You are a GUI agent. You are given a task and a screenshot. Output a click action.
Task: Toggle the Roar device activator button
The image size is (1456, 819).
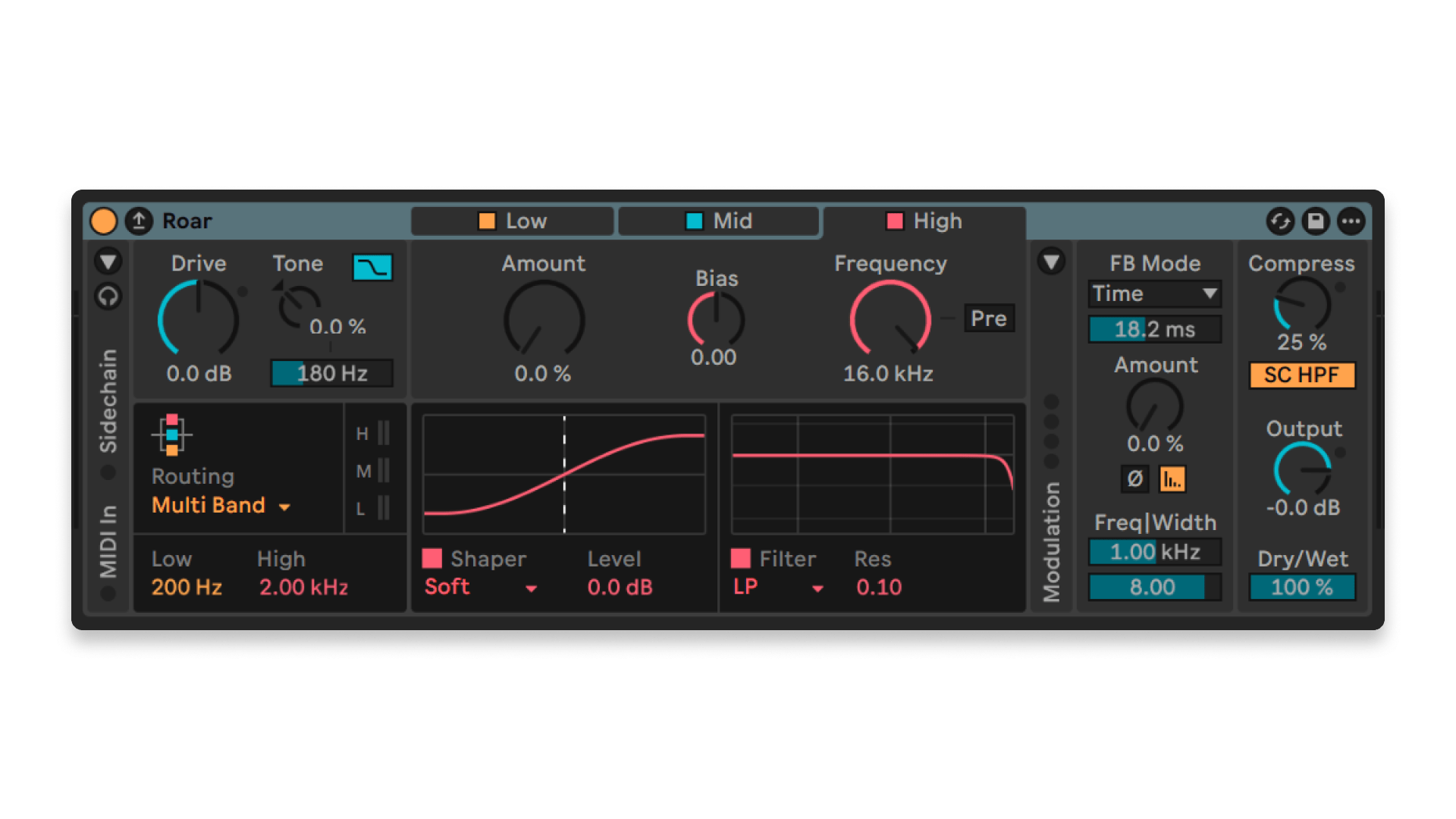(103, 221)
